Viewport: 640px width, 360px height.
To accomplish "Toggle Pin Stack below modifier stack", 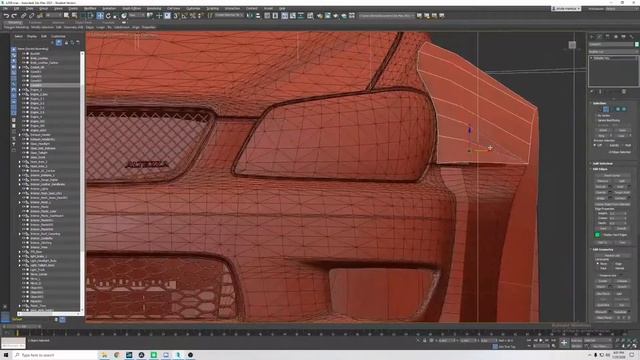I will pyautogui.click(x=592, y=92).
